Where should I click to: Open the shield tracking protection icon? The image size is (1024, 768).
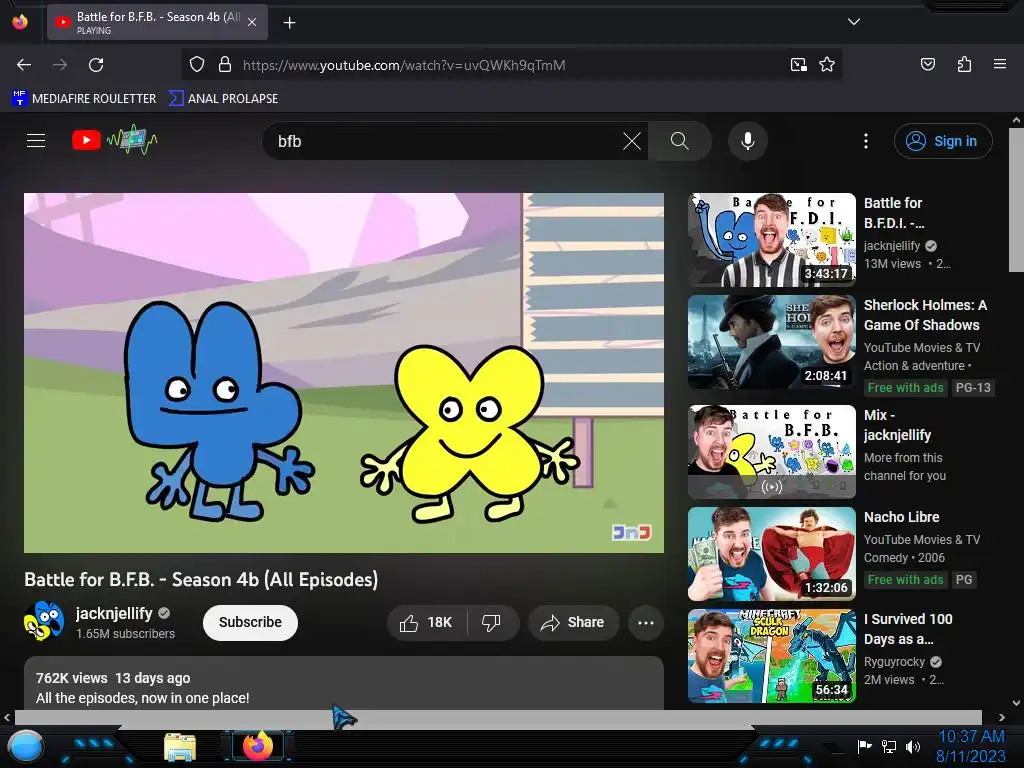pyautogui.click(x=197, y=65)
